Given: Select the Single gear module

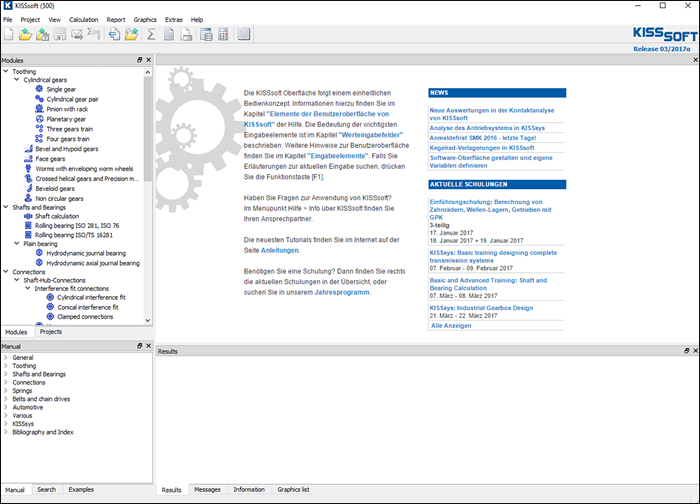Looking at the screenshot, I should [x=61, y=89].
